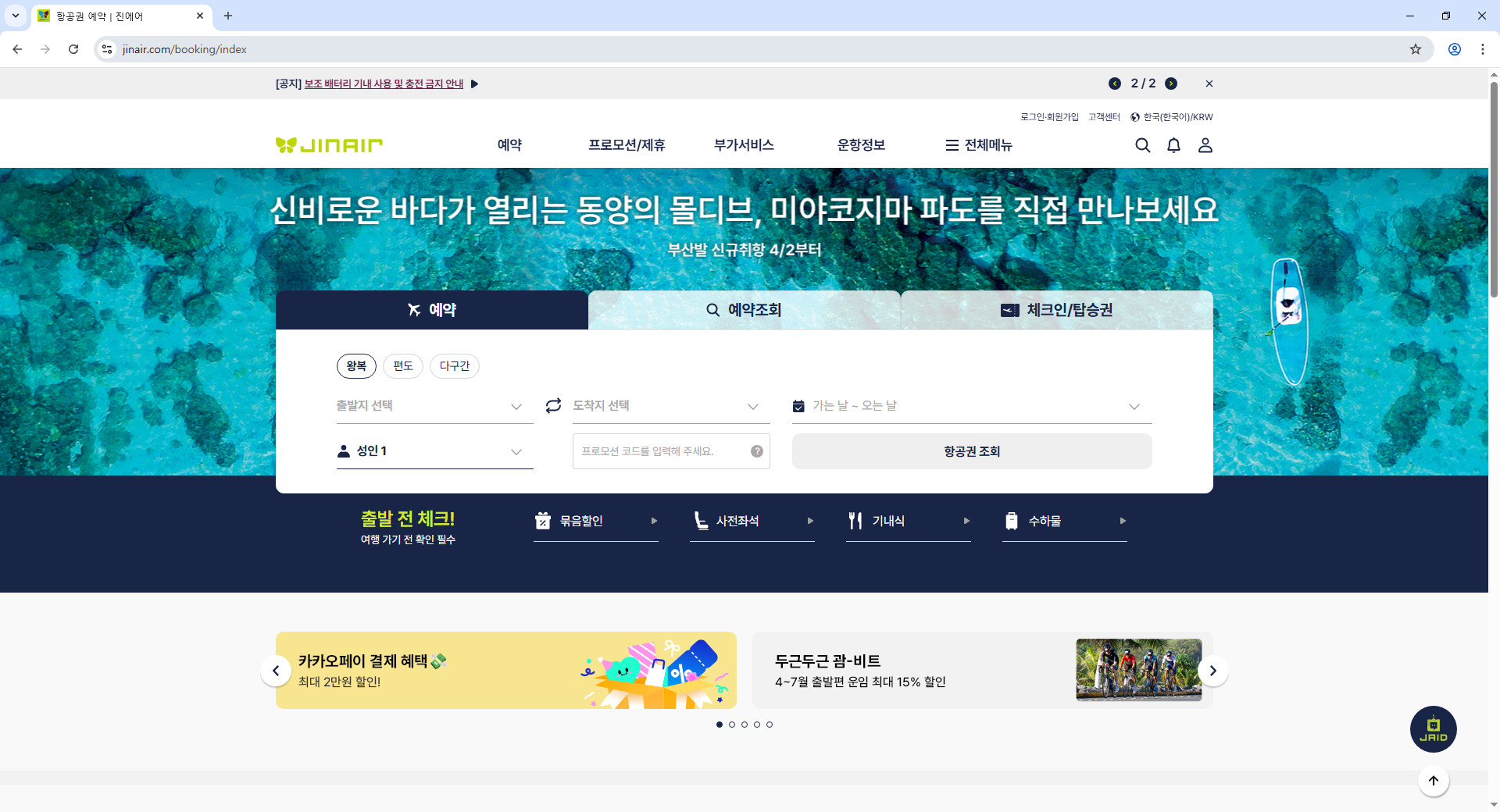Open JAID chatbot floating button
This screenshot has width=1500, height=812.
point(1433,729)
